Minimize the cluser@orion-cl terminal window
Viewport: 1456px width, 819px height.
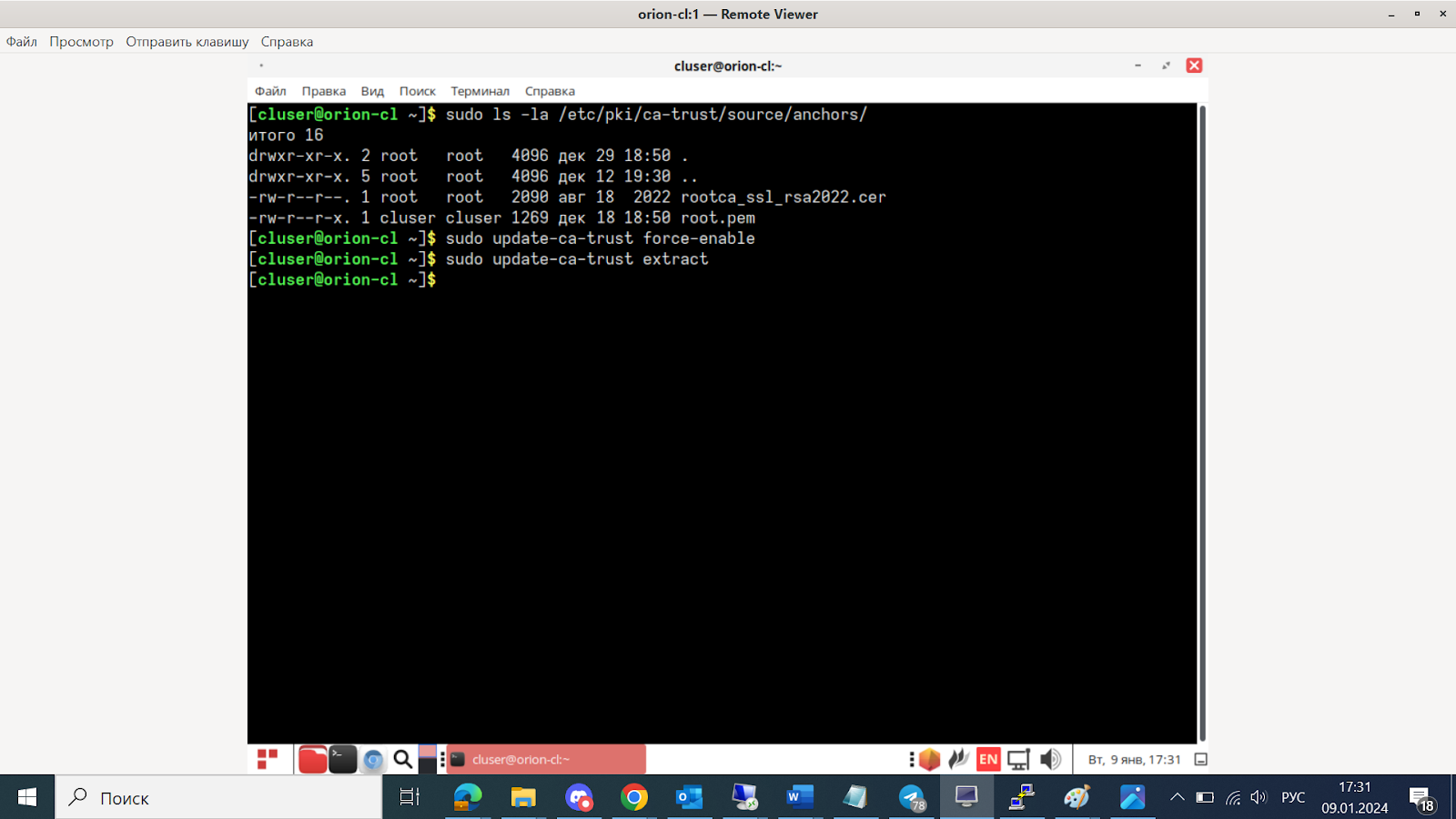point(1137,66)
